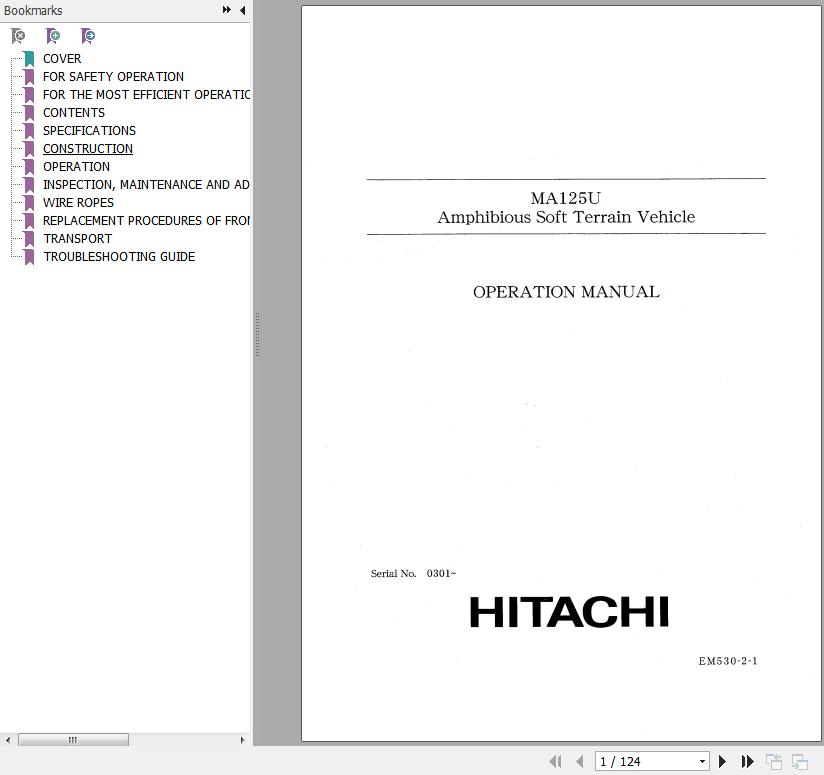
Task: Click the bookmark go-to arrow icon
Action: click(x=88, y=36)
